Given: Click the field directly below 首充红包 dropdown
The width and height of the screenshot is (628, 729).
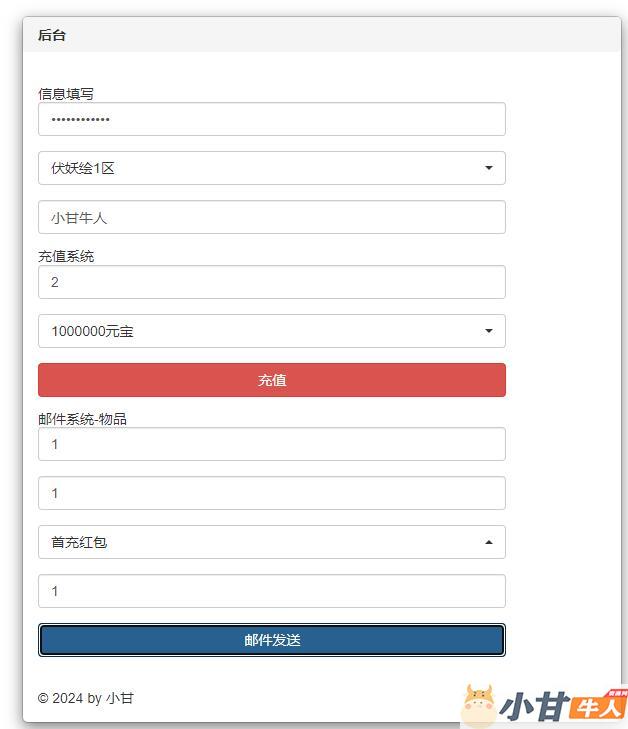Looking at the screenshot, I should [271, 591].
